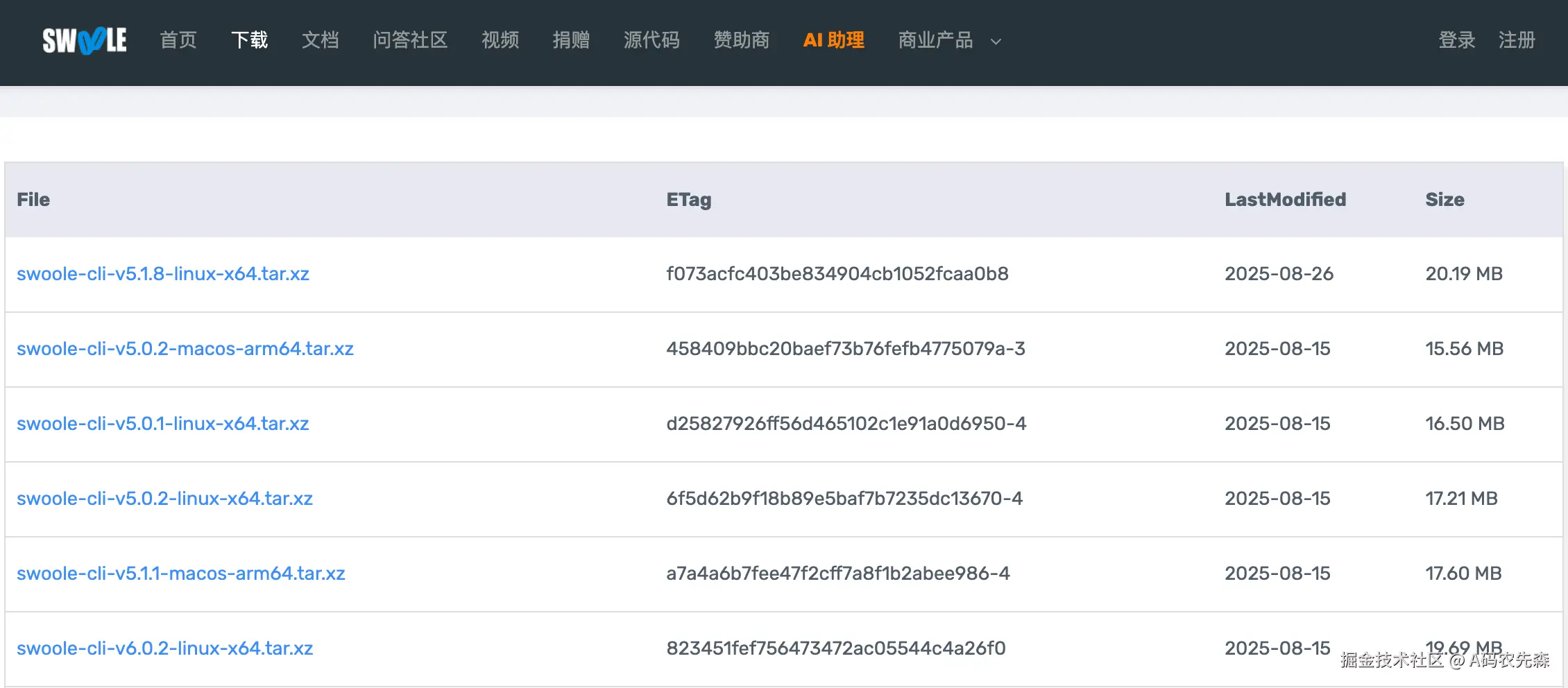
Task: Open the 视频 nav item
Action: 501,40
